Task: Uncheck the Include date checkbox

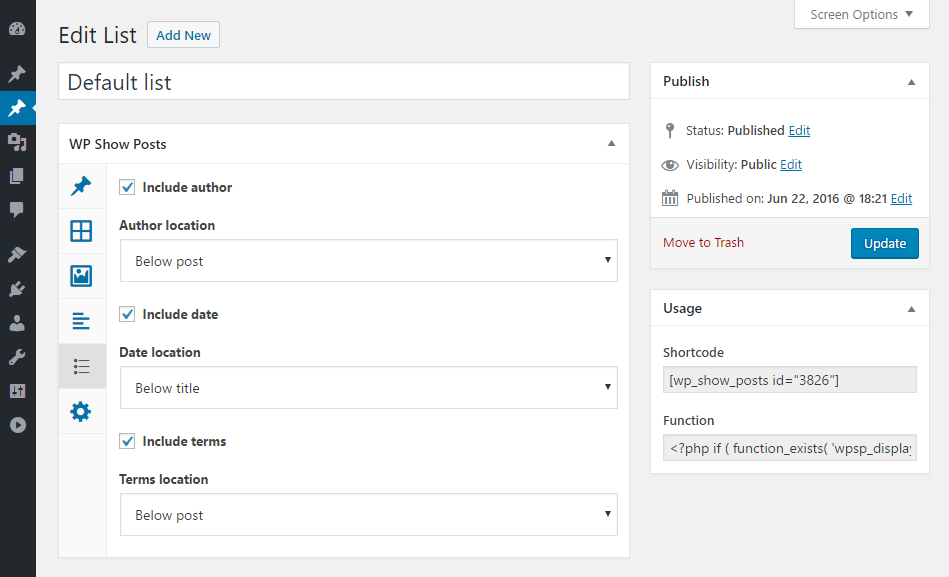Action: point(127,314)
